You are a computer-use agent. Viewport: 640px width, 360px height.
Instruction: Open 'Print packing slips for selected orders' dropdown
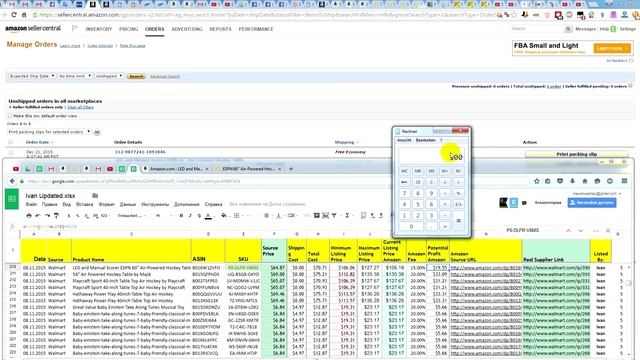coord(49,132)
